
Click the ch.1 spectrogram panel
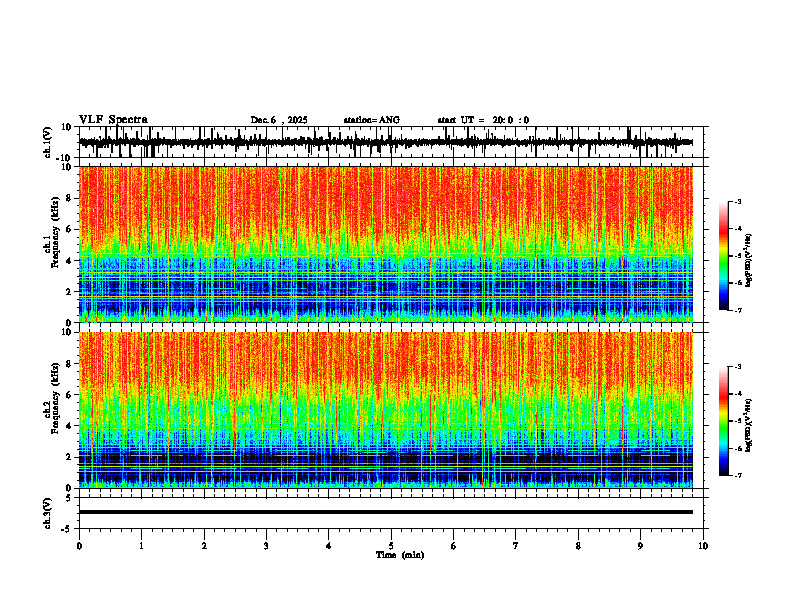(x=386, y=244)
